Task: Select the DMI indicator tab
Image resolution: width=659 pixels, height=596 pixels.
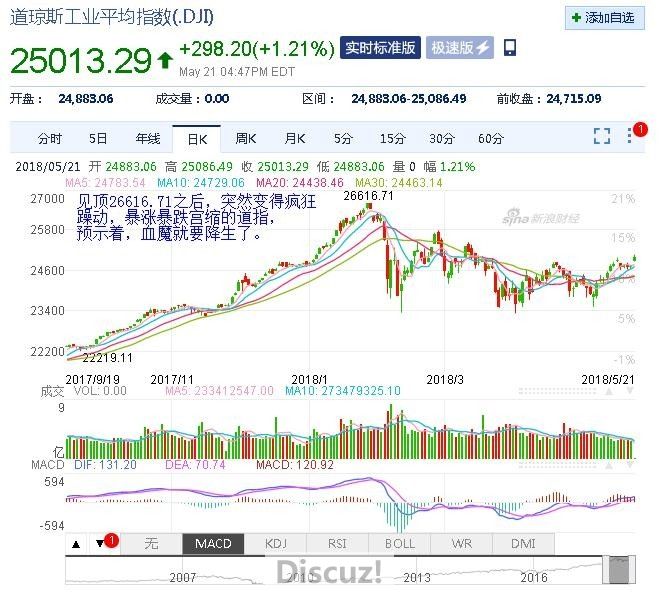Action: coord(523,544)
